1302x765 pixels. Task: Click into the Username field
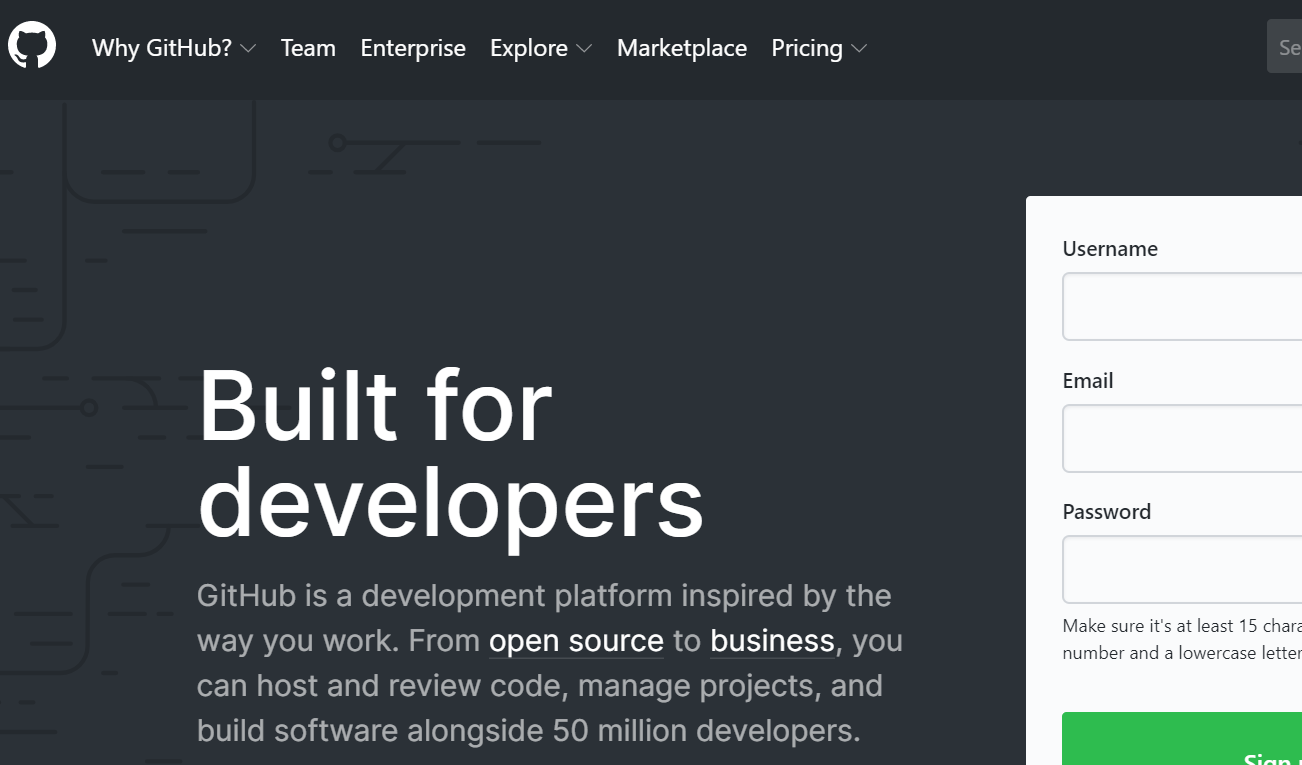click(x=1182, y=307)
